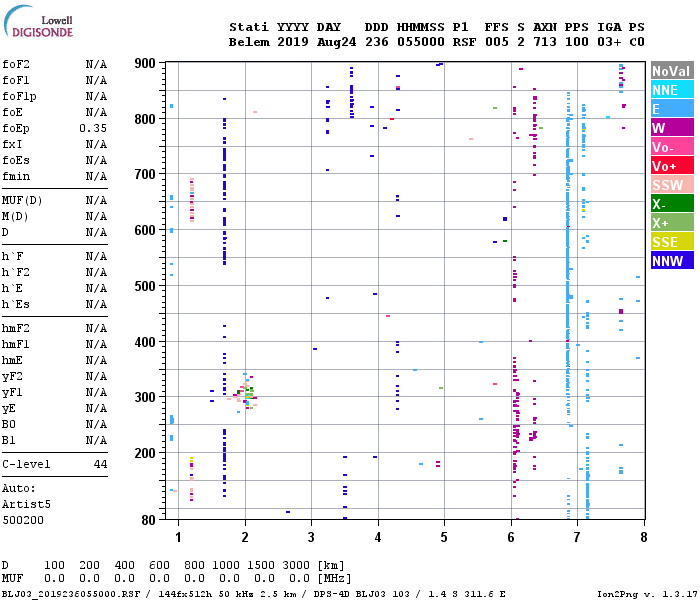Click the 500 km height axis label

pyautogui.click(x=145, y=286)
